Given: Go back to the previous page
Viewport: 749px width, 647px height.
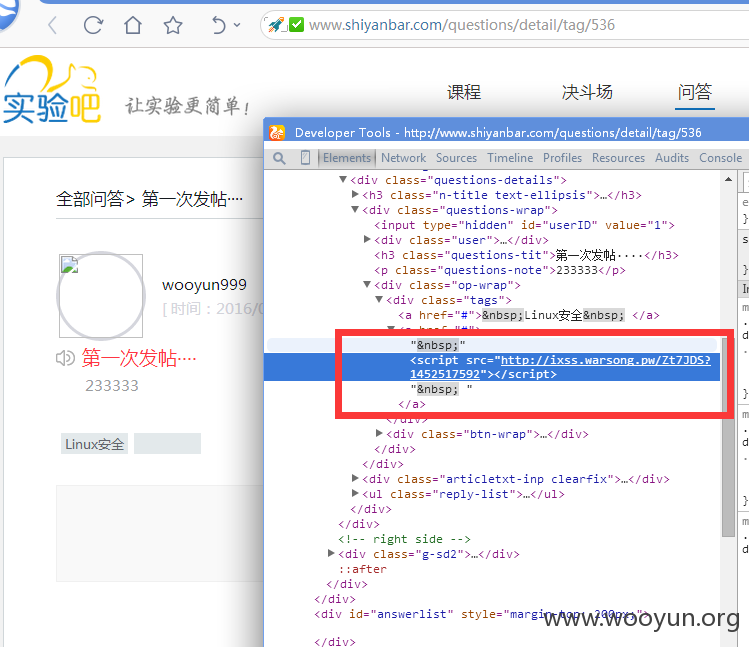Looking at the screenshot, I should pos(53,25).
